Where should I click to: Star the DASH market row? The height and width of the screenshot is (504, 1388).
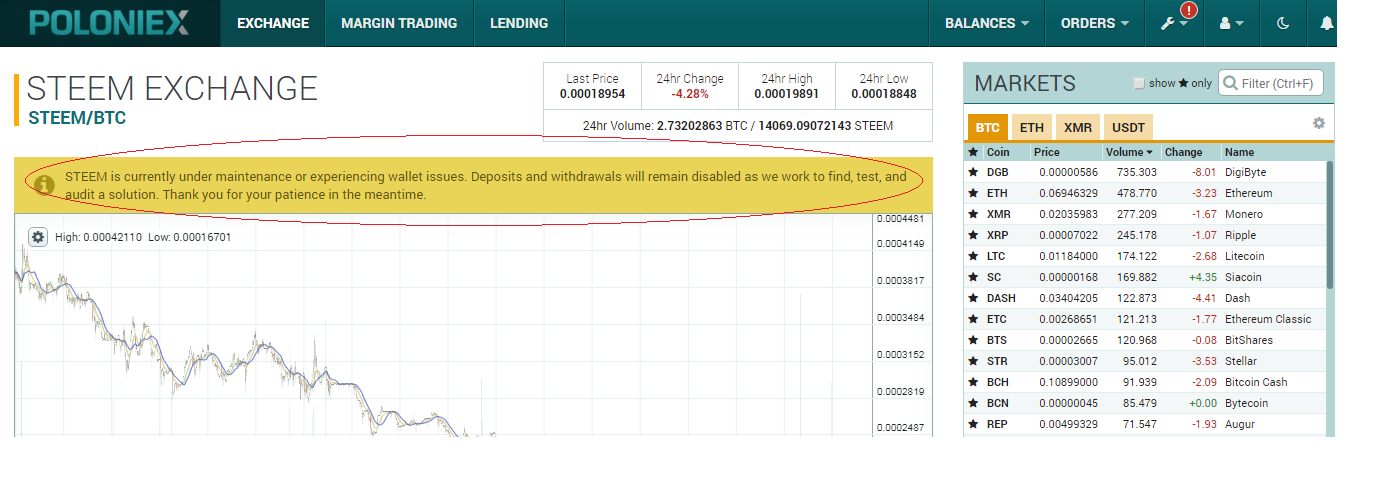973,298
